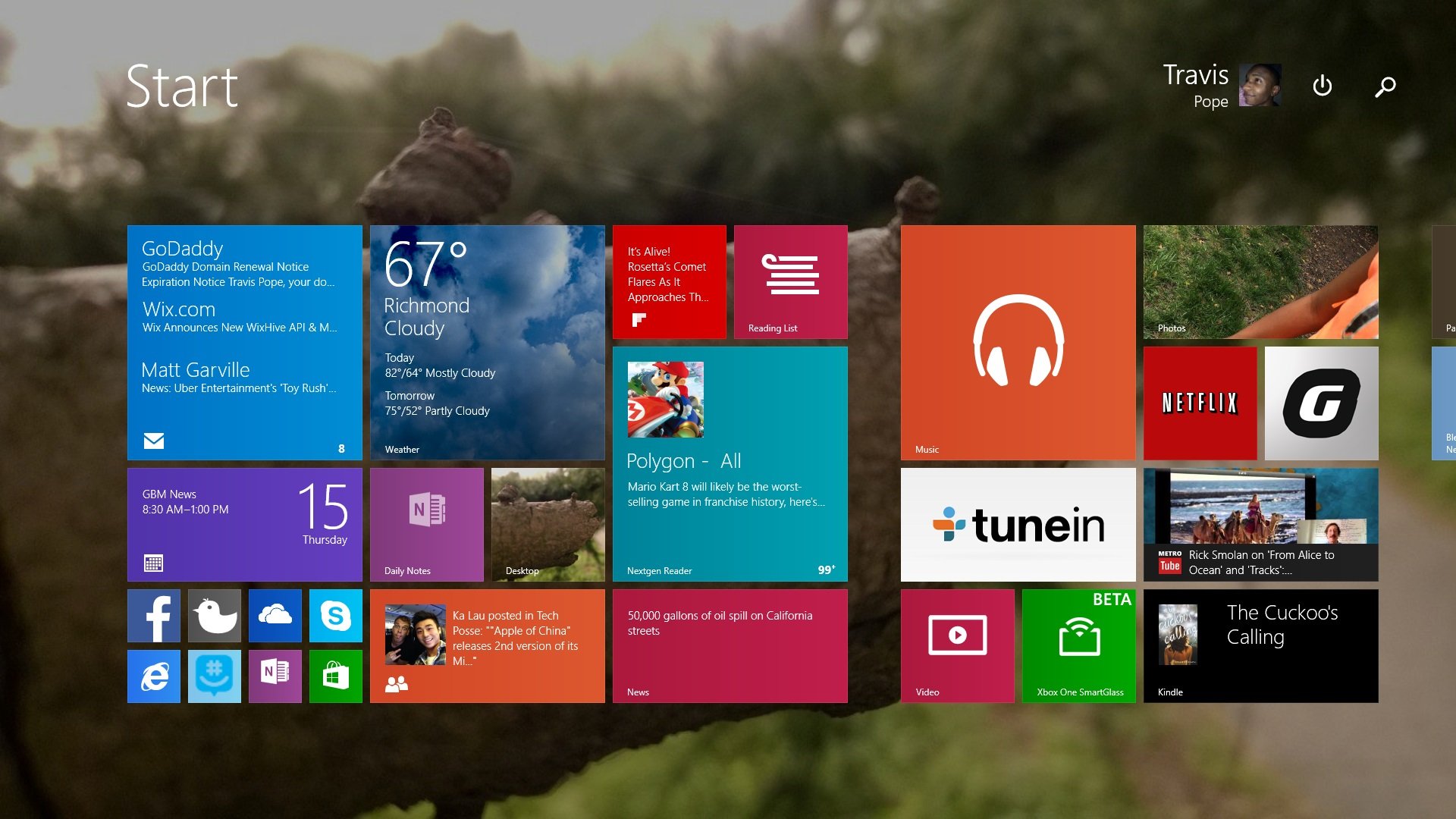Open Kindle tile showing The Cuckoo's Calling
1456x819 pixels.
click(1260, 646)
